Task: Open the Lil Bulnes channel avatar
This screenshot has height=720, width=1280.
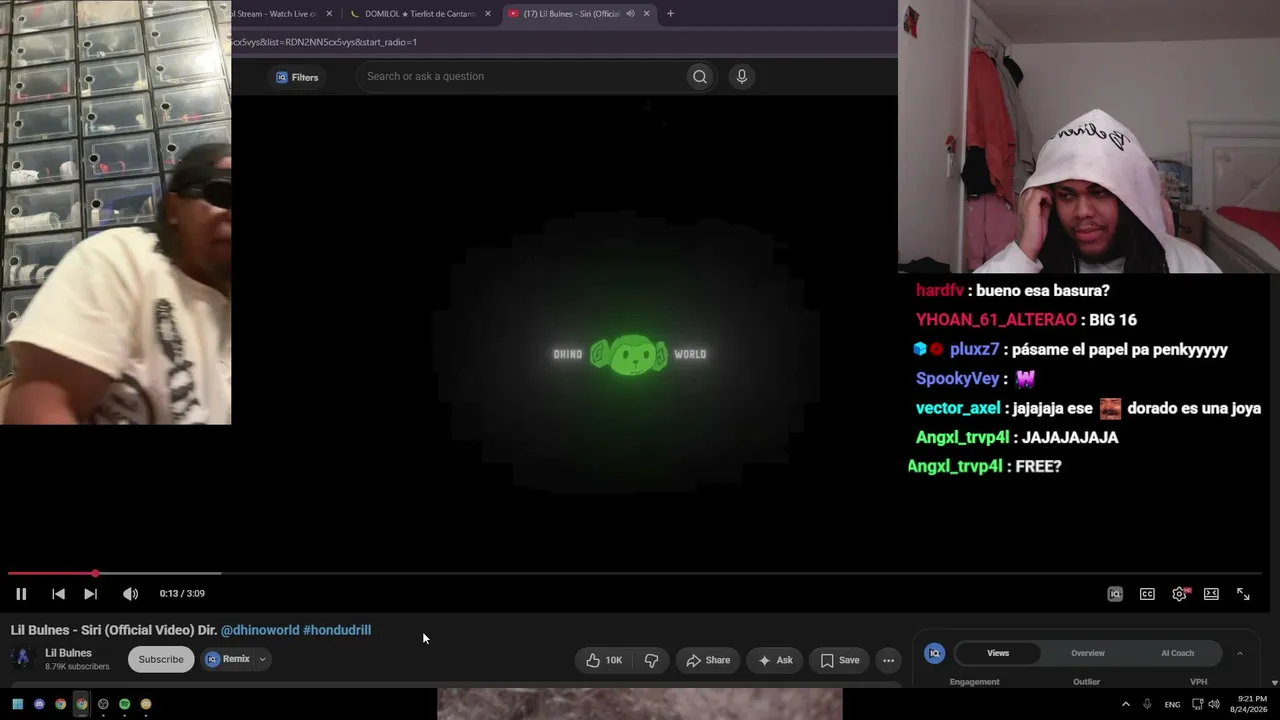Action: 21,658
